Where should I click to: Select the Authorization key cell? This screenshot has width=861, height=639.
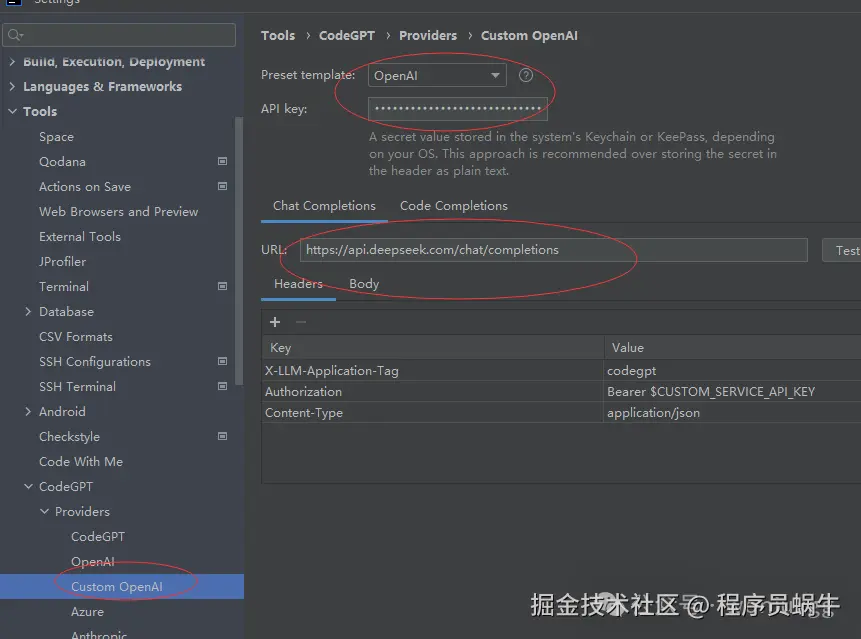click(x=433, y=391)
